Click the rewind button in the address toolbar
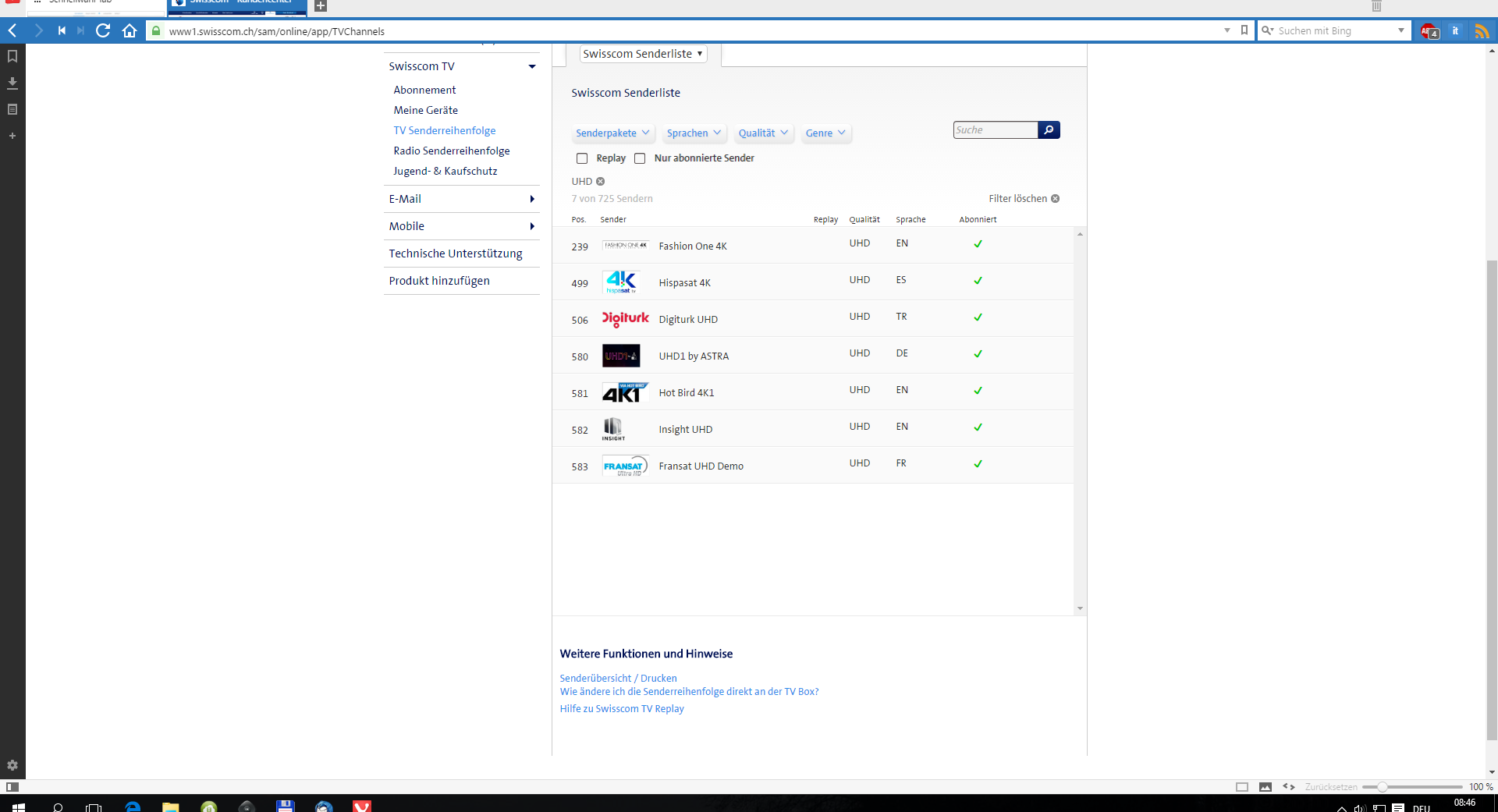The width and height of the screenshot is (1498, 812). click(62, 30)
